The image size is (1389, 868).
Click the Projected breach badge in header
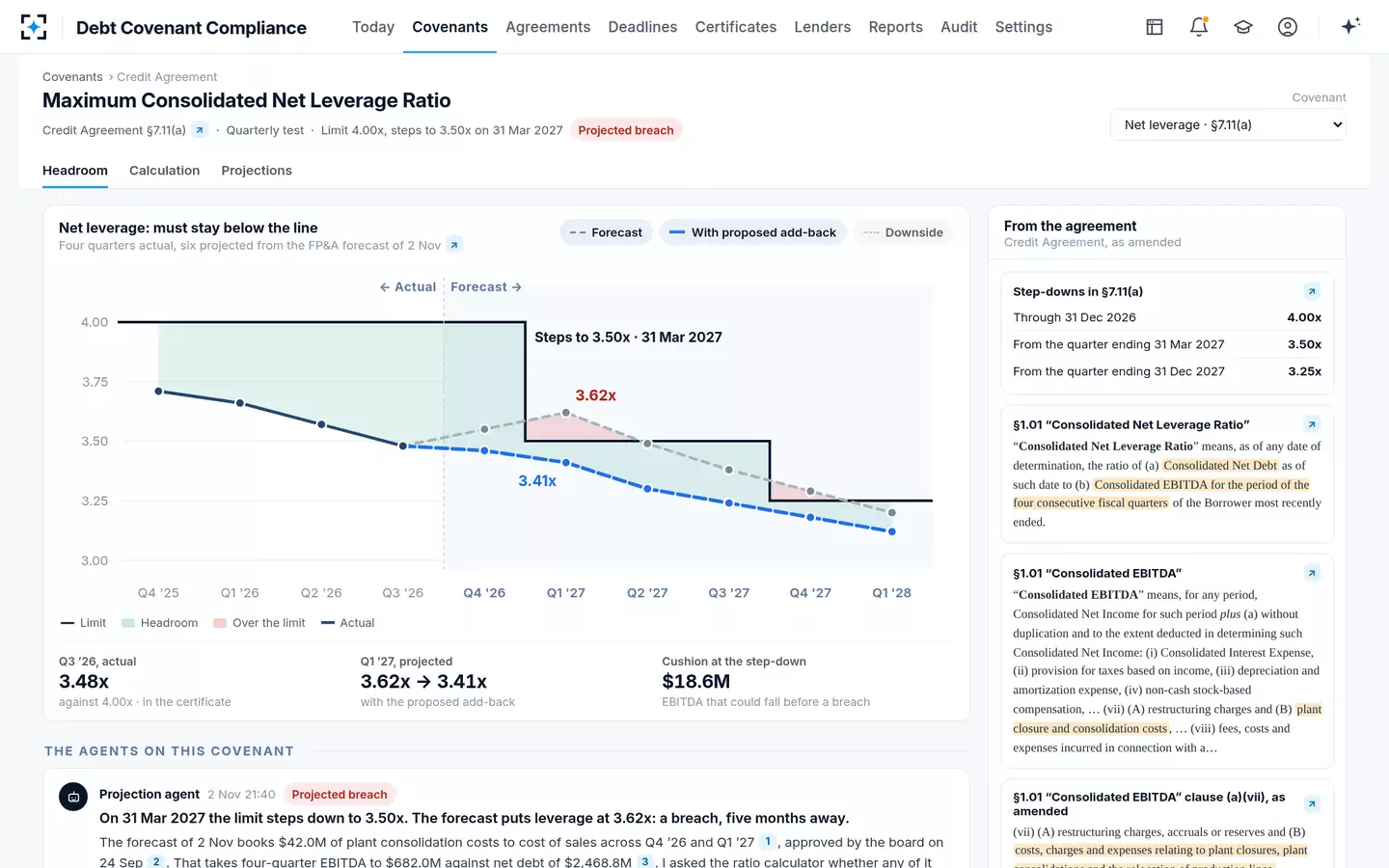[x=626, y=130]
